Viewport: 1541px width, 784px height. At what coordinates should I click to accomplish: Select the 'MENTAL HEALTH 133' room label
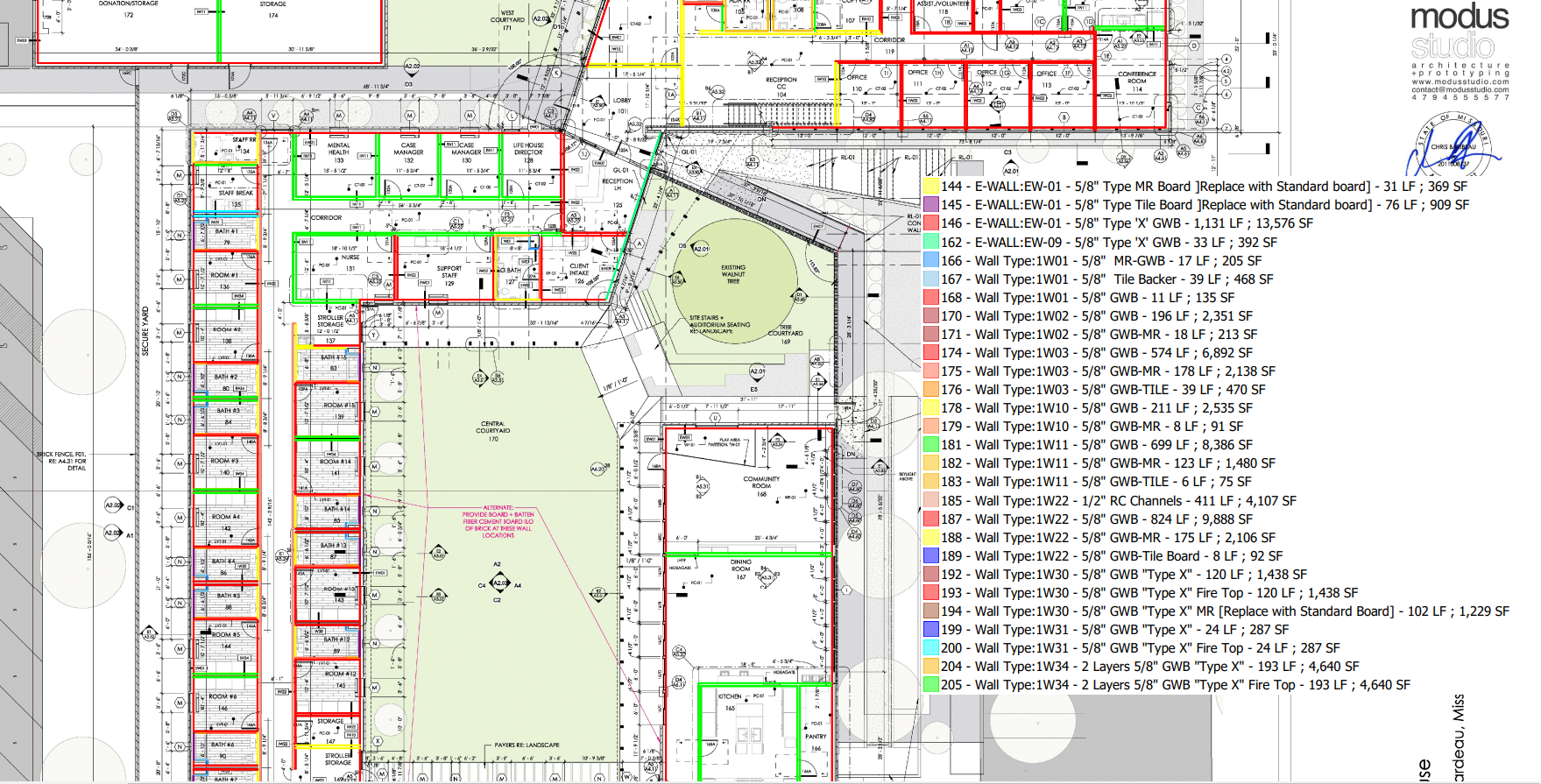[339, 152]
